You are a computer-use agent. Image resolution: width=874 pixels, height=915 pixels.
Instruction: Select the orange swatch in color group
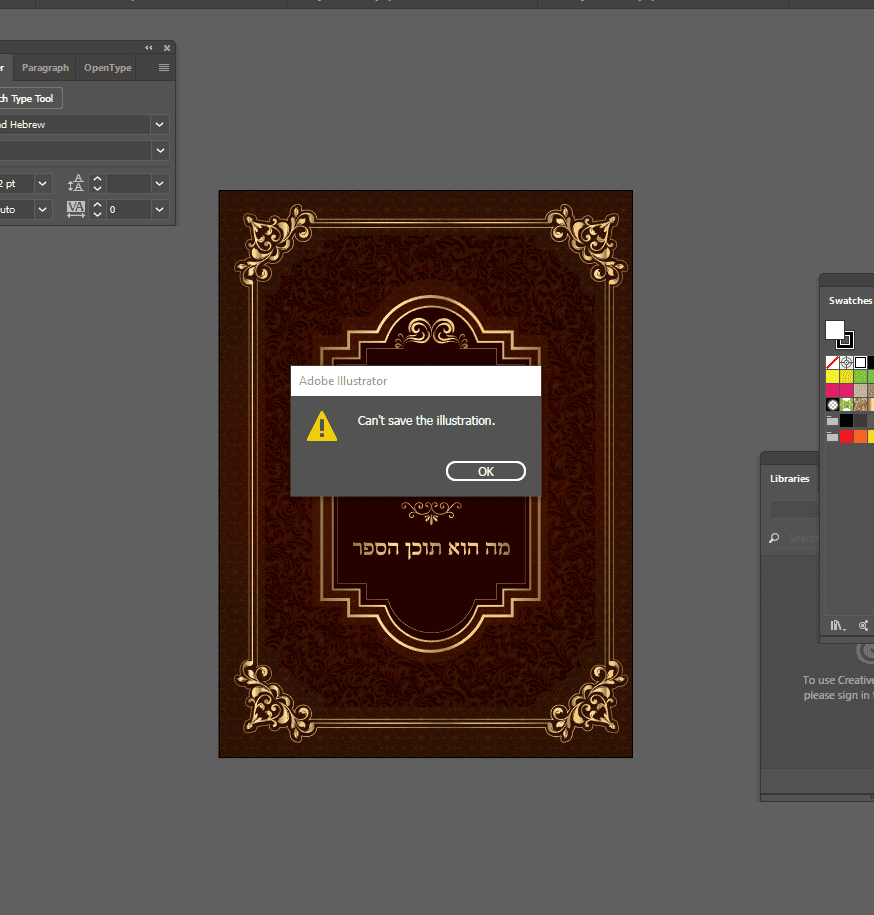(x=861, y=436)
